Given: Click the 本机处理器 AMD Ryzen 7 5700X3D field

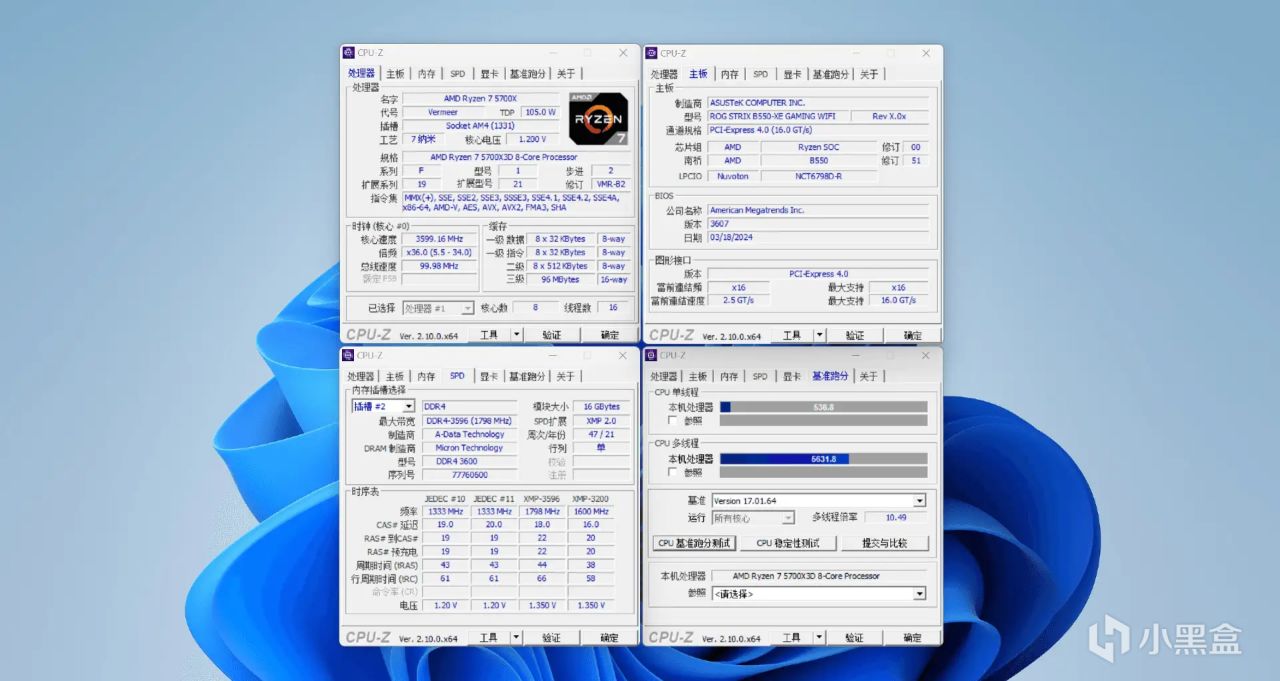Looking at the screenshot, I should (819, 576).
